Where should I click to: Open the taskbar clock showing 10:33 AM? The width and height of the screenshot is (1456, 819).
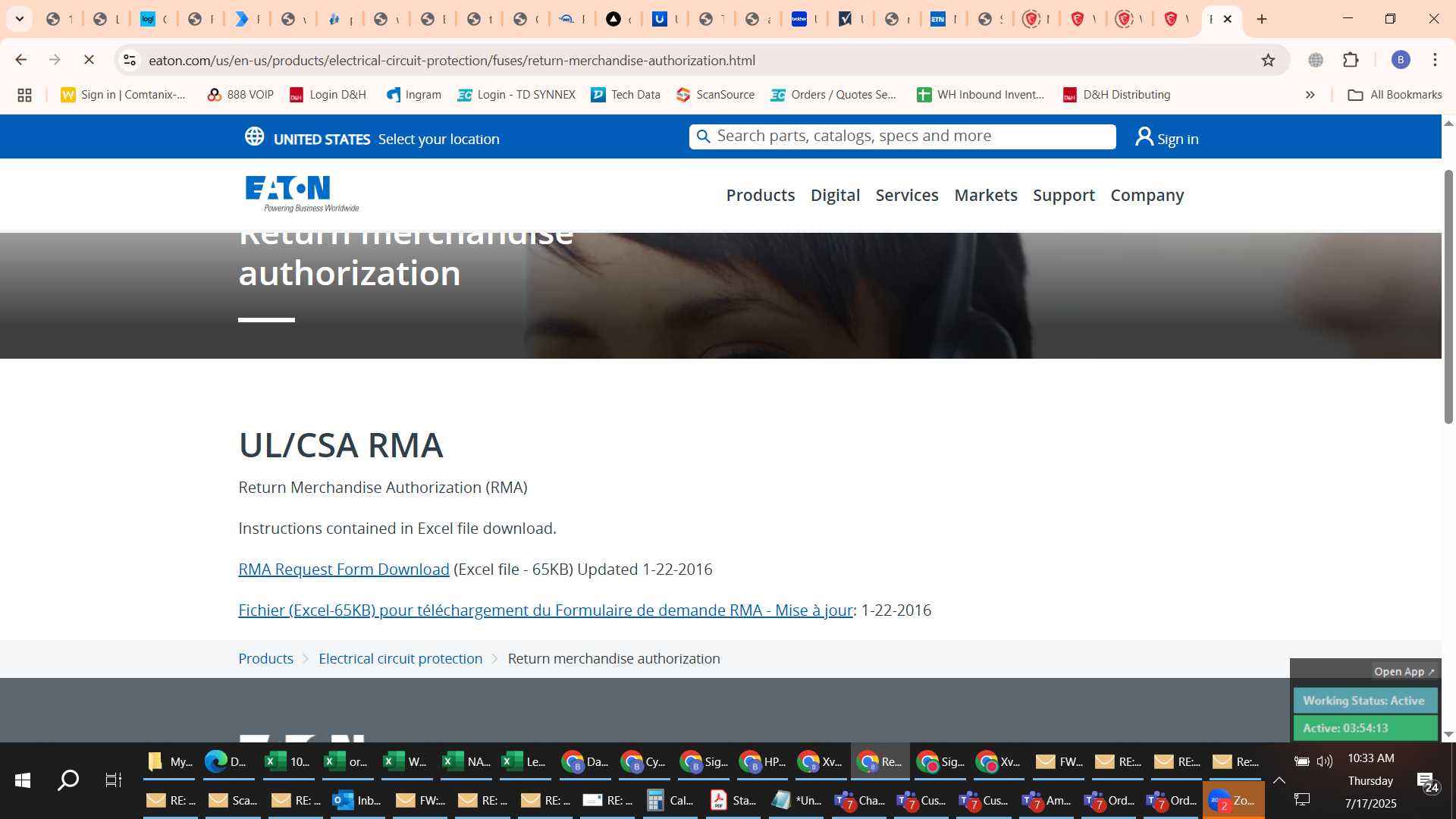click(1370, 758)
